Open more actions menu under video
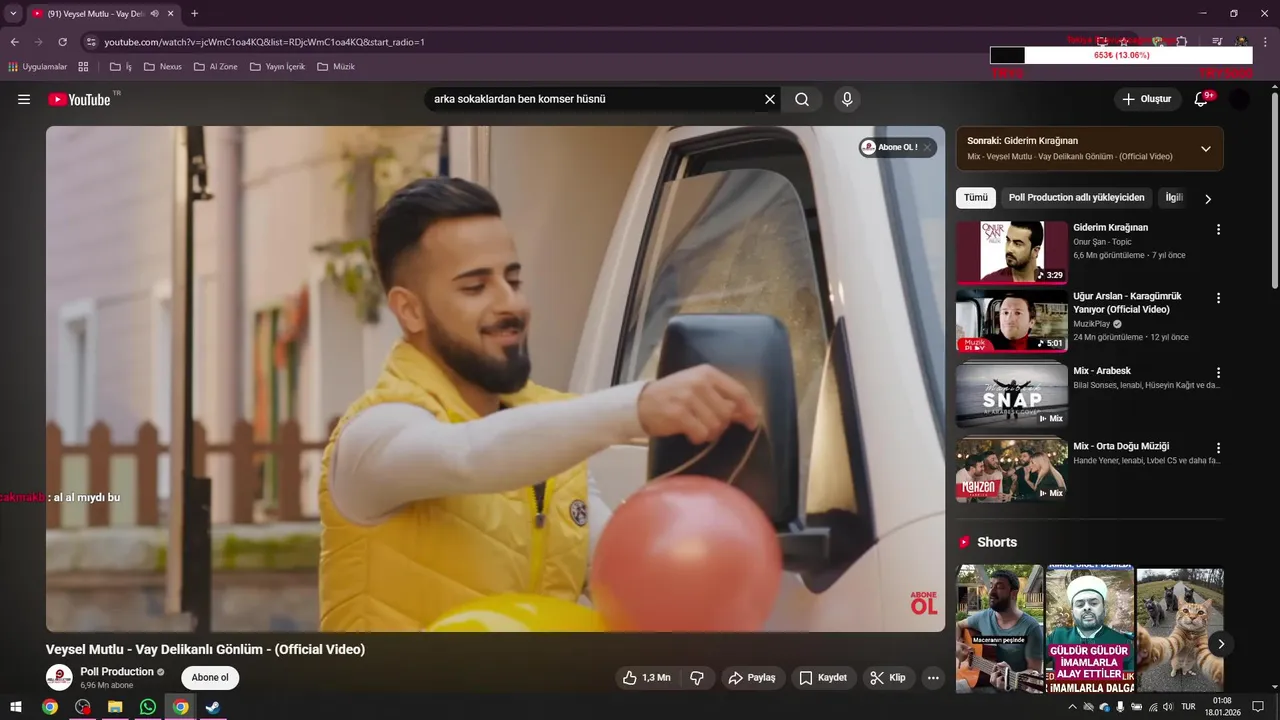This screenshot has width=1280, height=720. (x=933, y=678)
